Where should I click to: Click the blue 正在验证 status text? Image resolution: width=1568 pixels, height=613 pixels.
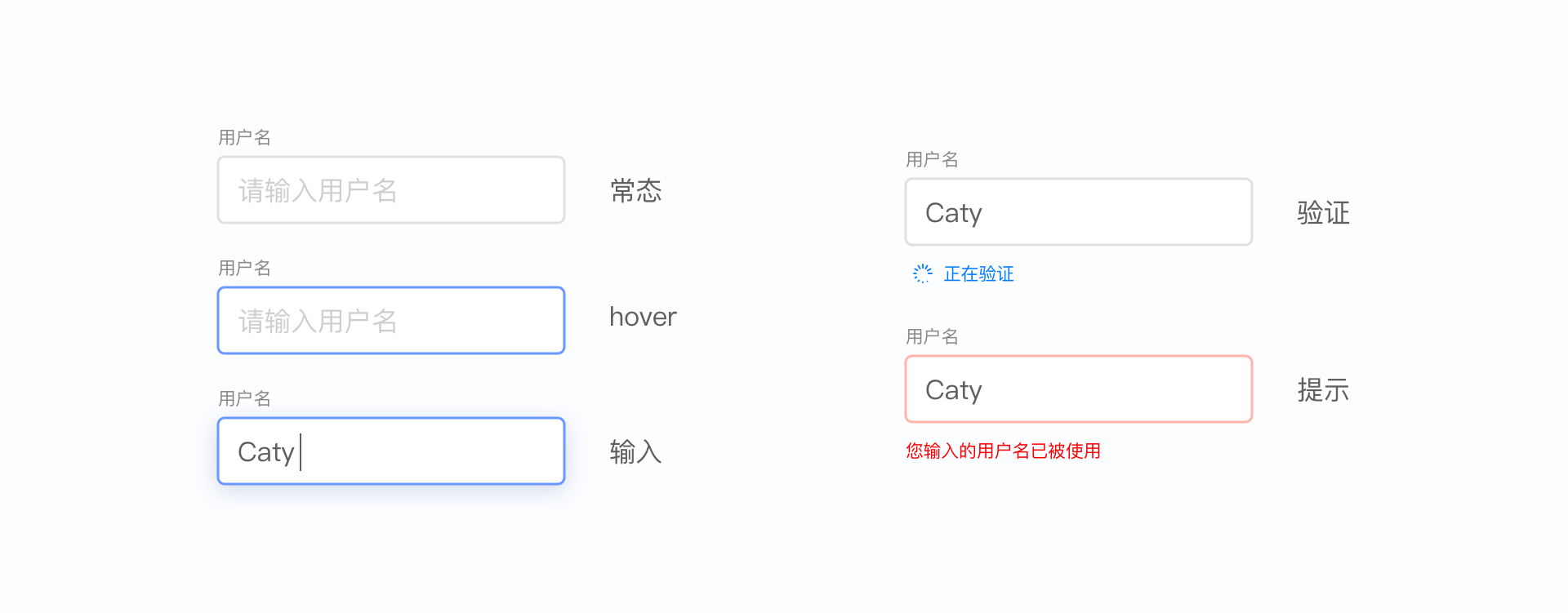click(x=978, y=273)
